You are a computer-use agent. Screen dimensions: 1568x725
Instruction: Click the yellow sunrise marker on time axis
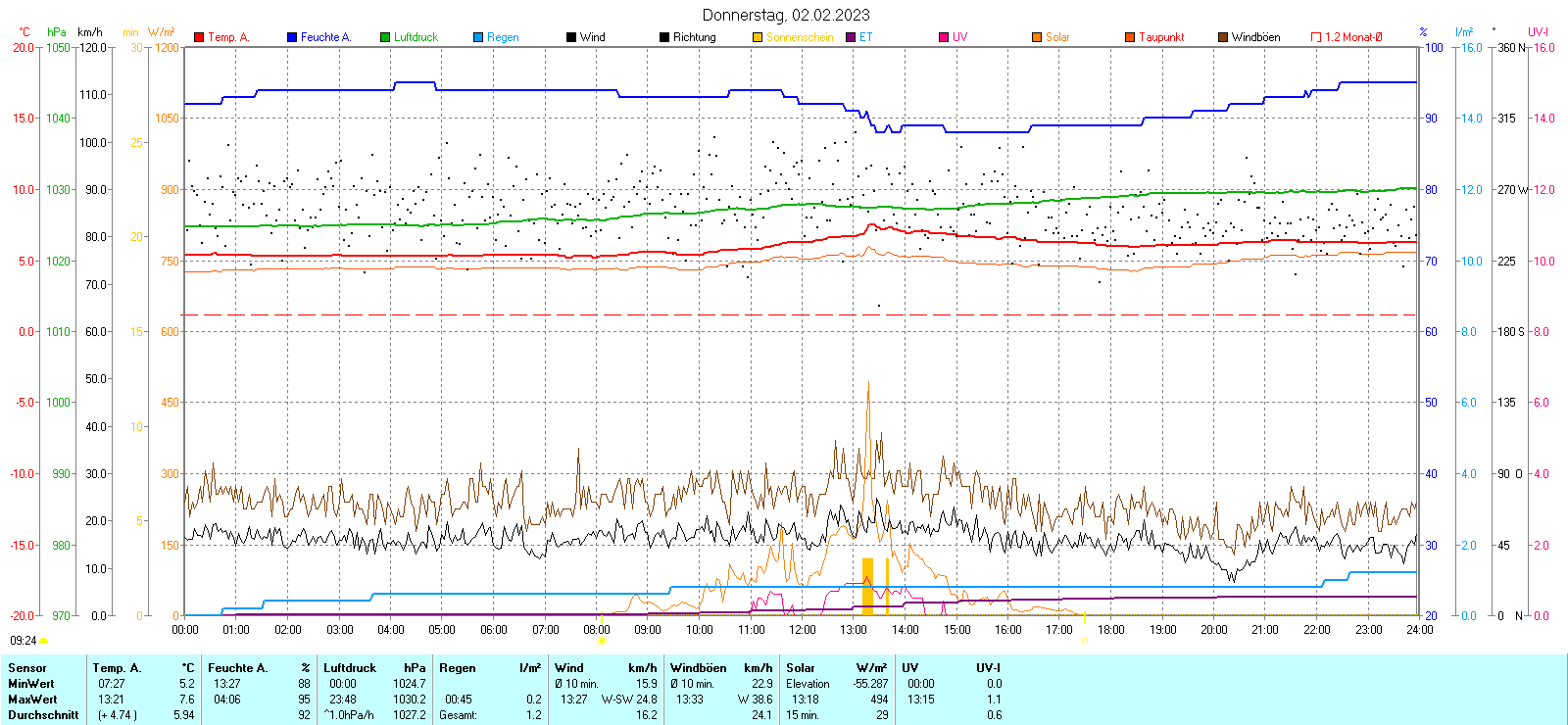coord(602,641)
